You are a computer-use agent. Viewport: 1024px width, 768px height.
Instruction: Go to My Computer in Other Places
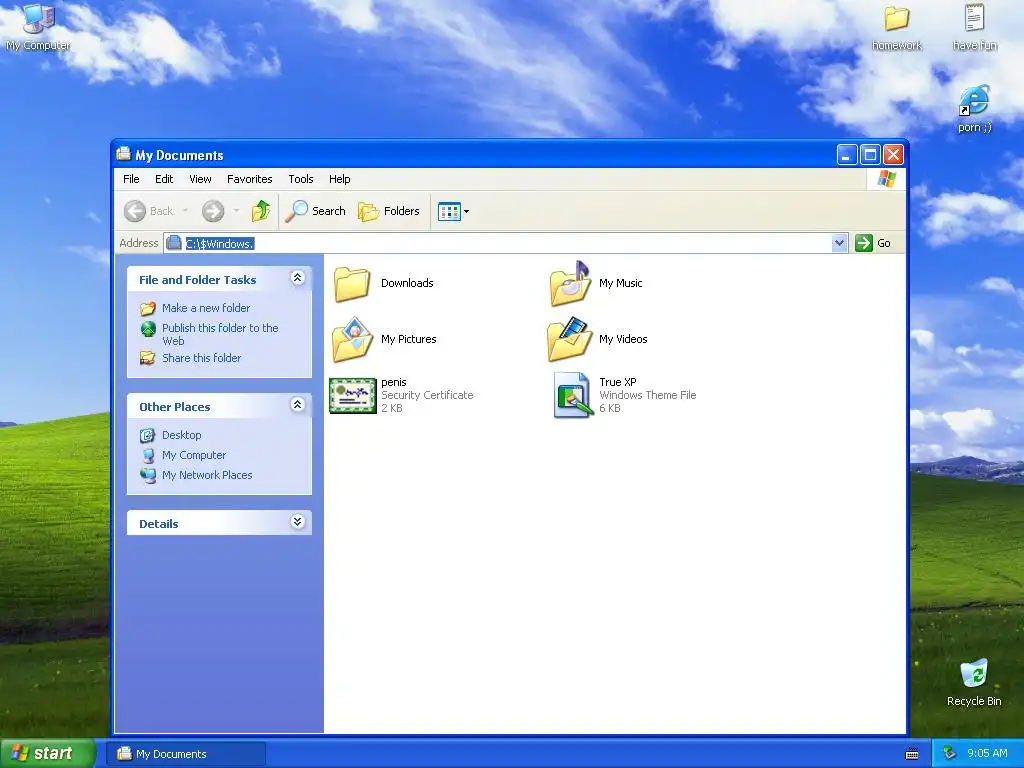coord(194,455)
